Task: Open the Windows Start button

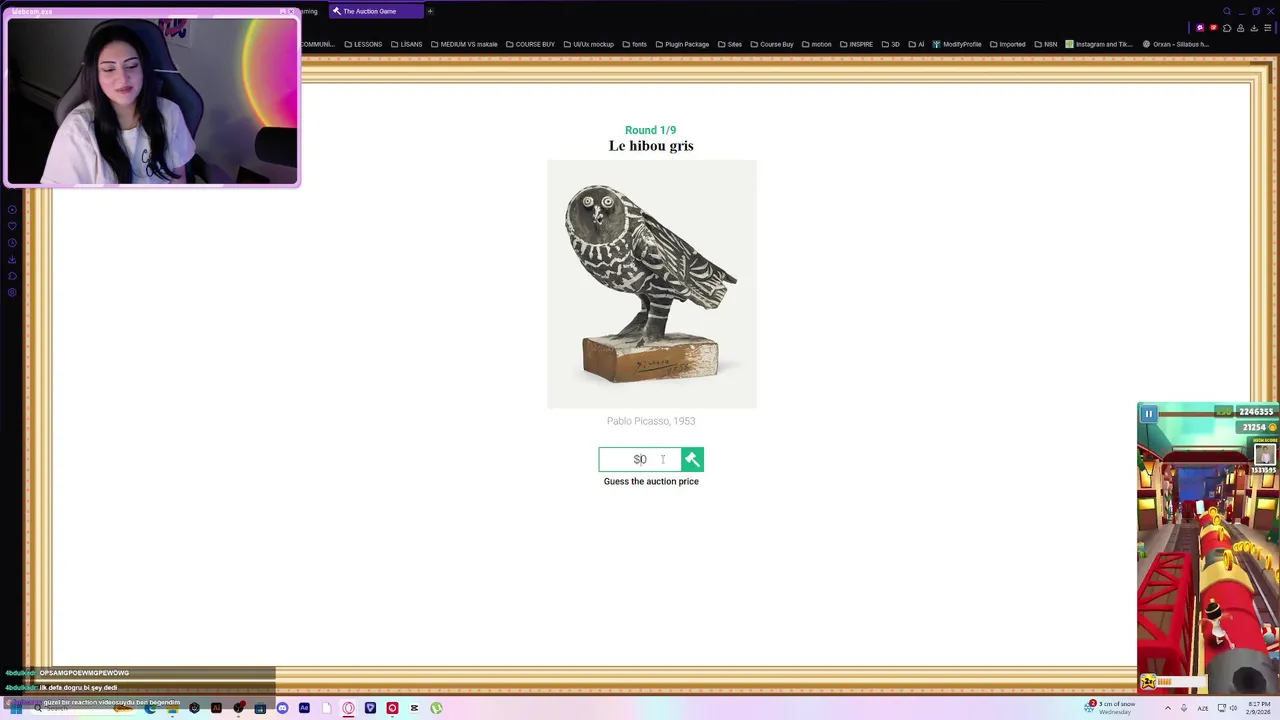Action: click(15, 708)
